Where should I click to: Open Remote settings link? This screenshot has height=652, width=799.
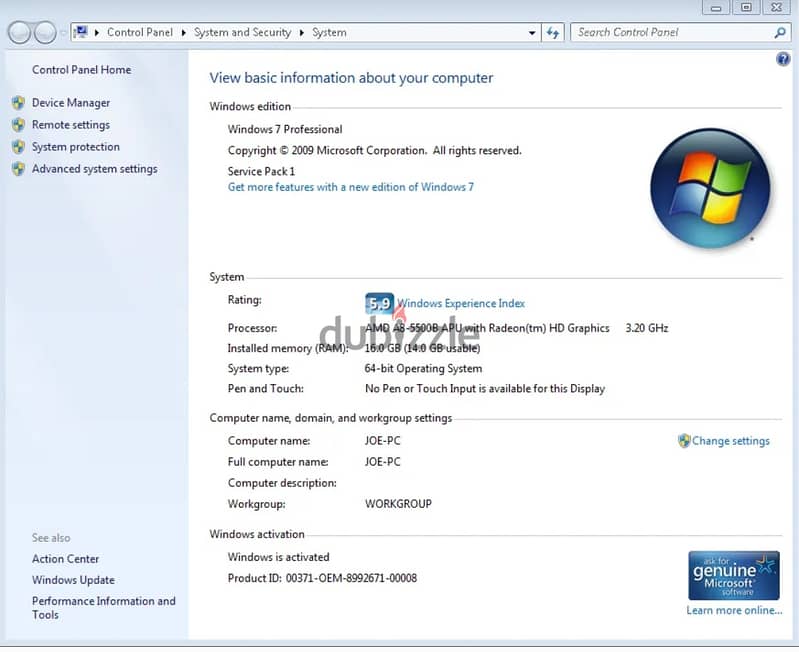click(71, 125)
